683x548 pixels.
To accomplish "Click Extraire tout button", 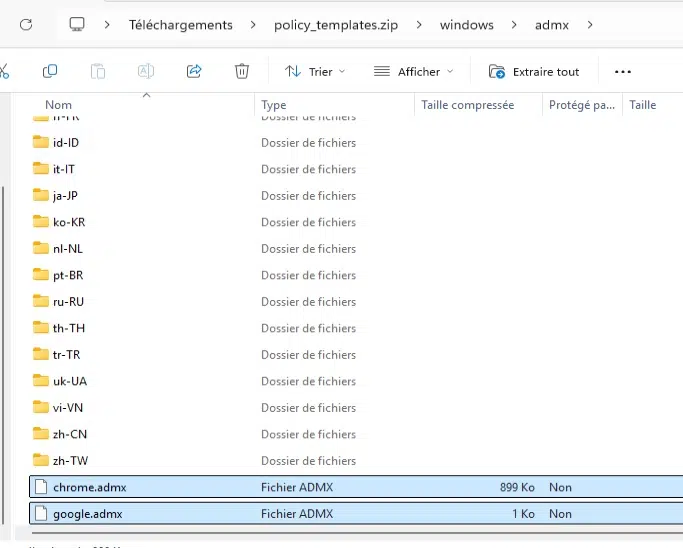I will 534,71.
